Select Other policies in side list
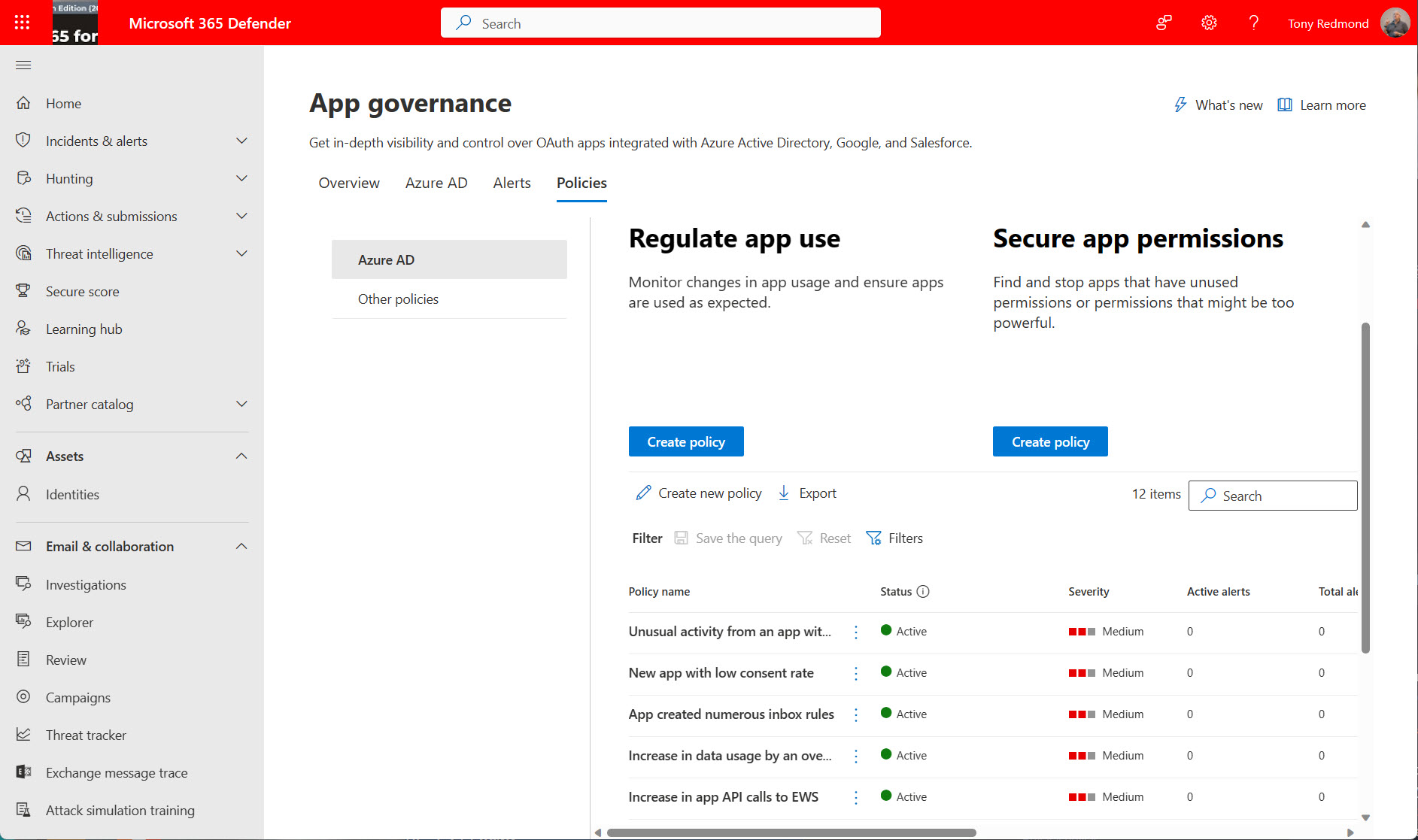 pos(449,299)
